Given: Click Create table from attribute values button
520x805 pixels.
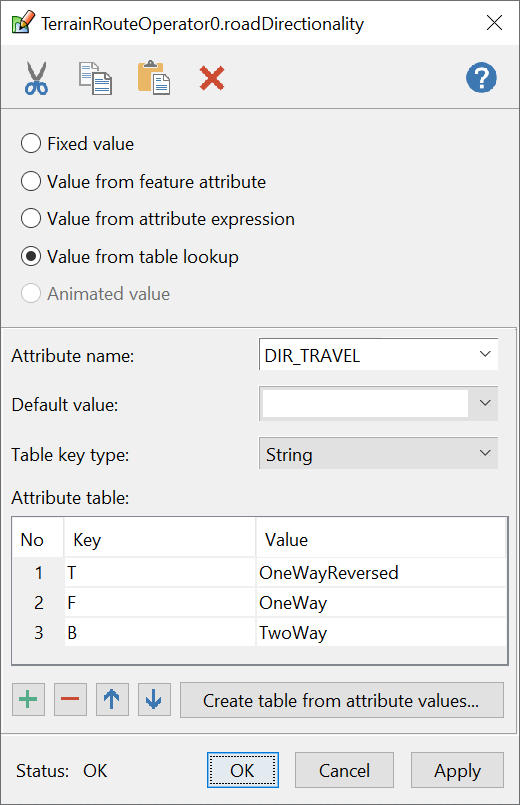Looking at the screenshot, I should point(341,700).
